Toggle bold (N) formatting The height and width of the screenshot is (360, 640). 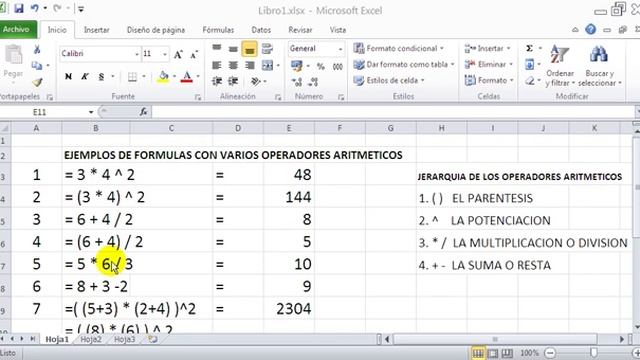pos(68,77)
